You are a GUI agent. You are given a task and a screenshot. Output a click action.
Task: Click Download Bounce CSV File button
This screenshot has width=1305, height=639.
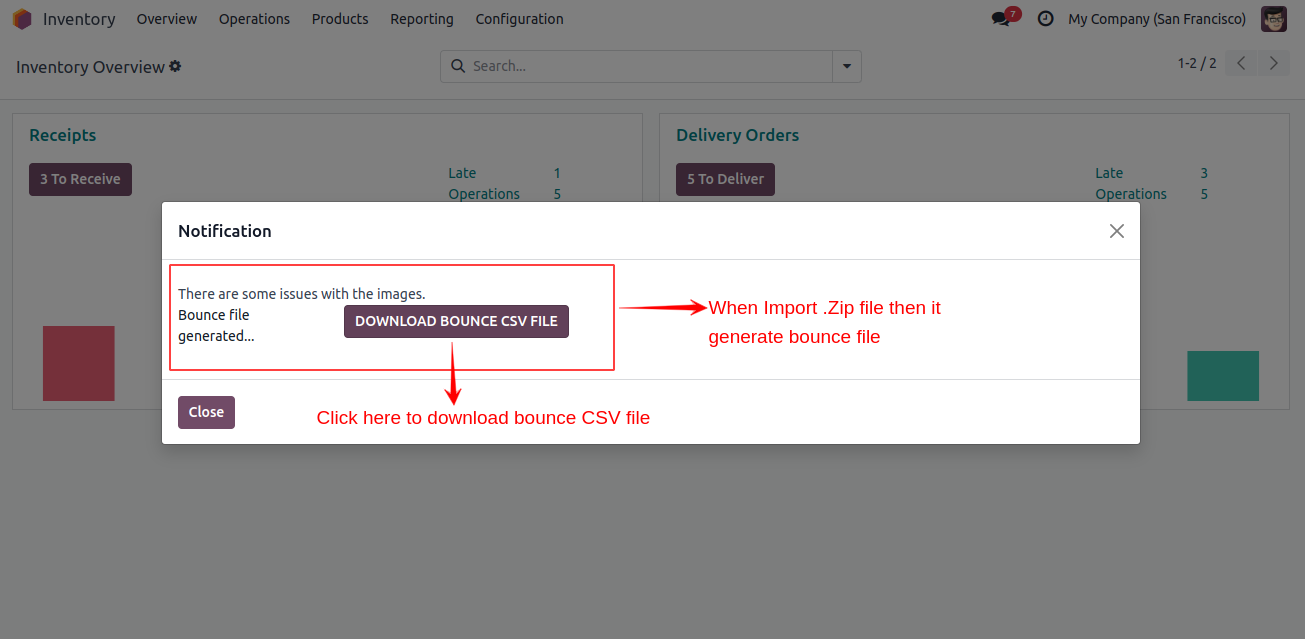point(456,321)
